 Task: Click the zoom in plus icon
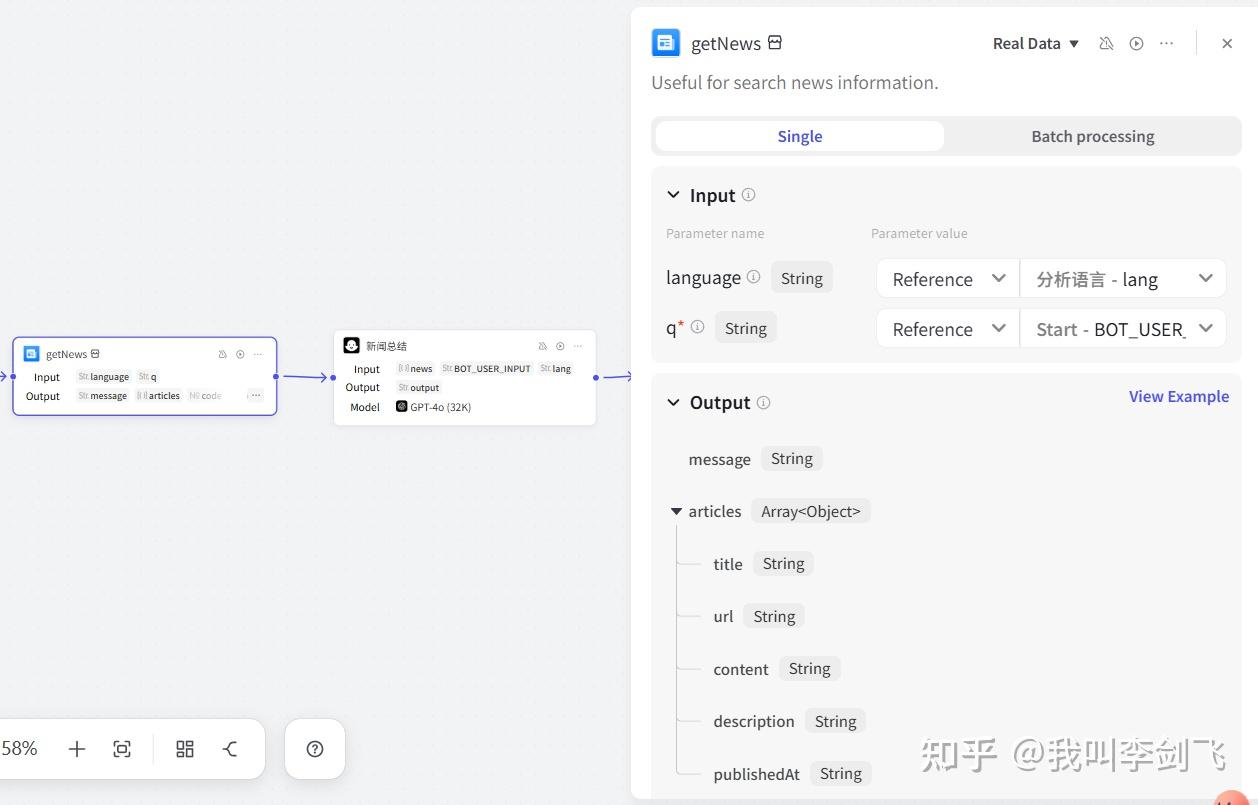click(77, 749)
